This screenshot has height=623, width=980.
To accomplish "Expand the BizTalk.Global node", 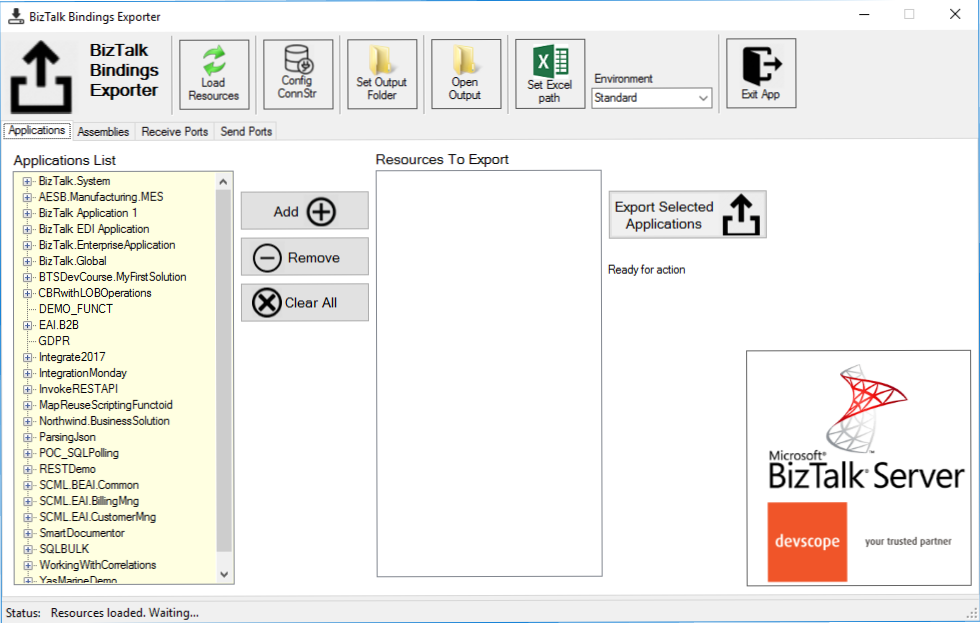I will click(27, 261).
